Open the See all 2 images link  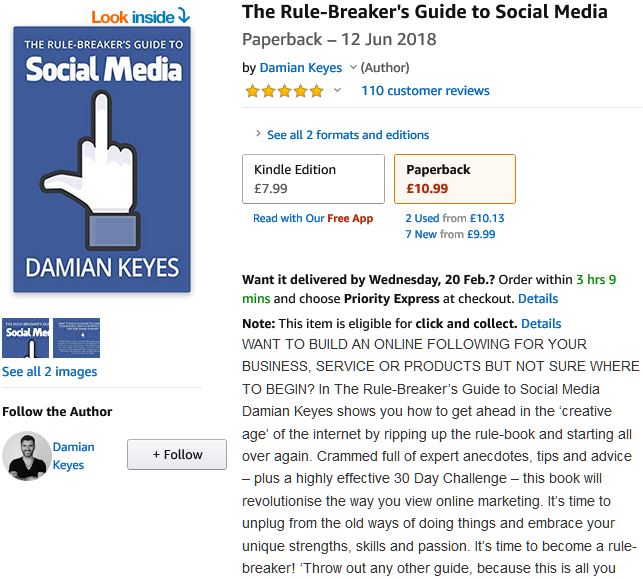click(50, 372)
